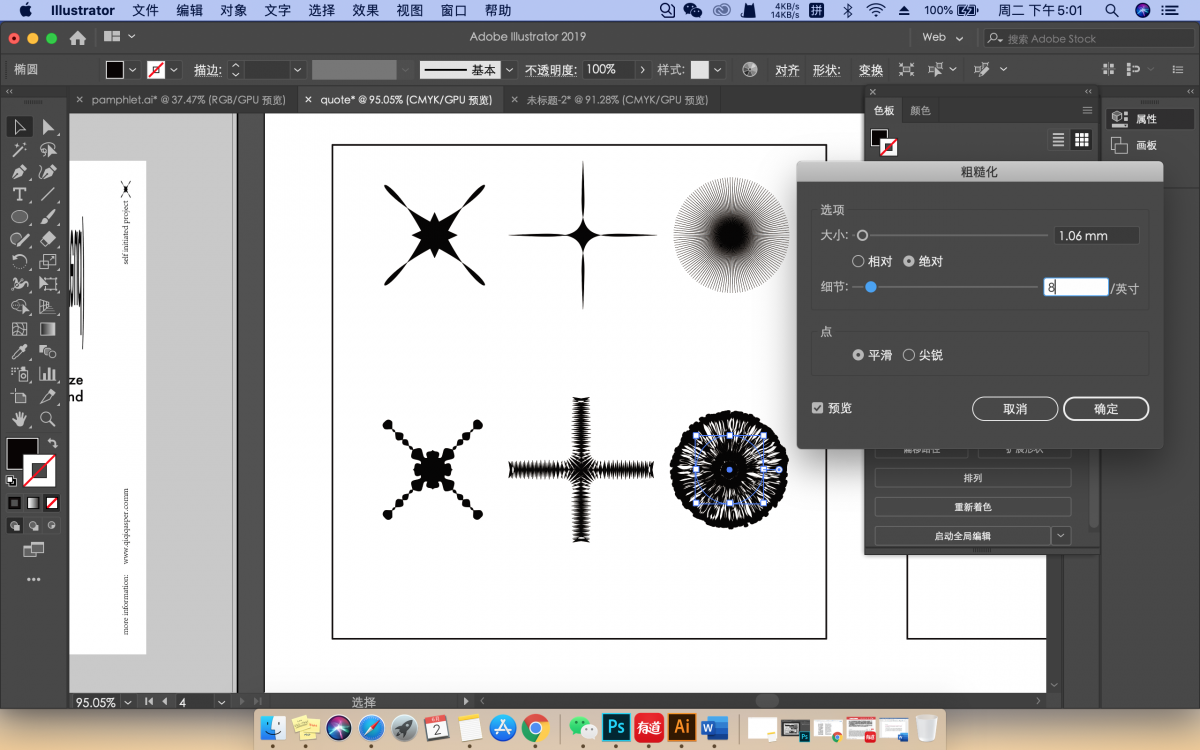Choose 尖锐 (corner) points radio
Screen dimensions: 1200x750
click(909, 355)
